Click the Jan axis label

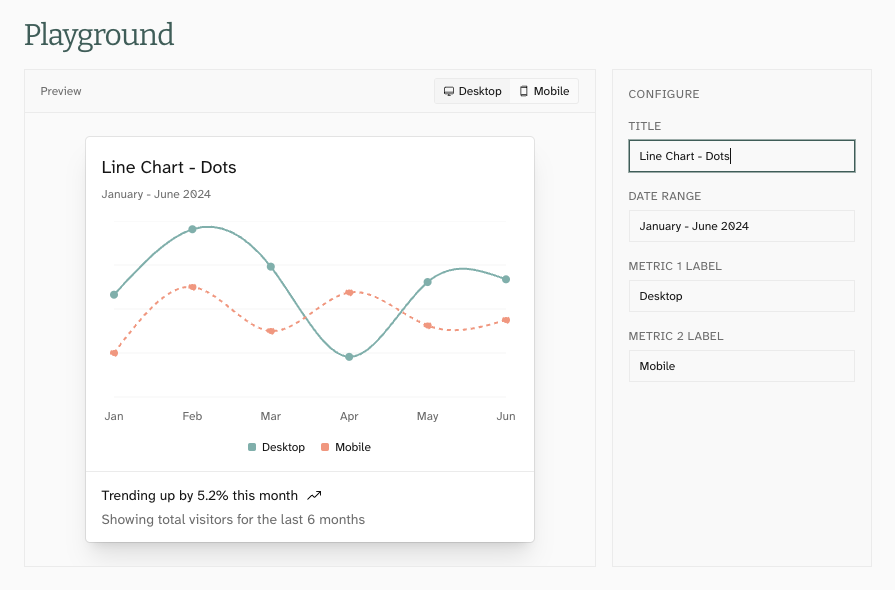point(114,416)
